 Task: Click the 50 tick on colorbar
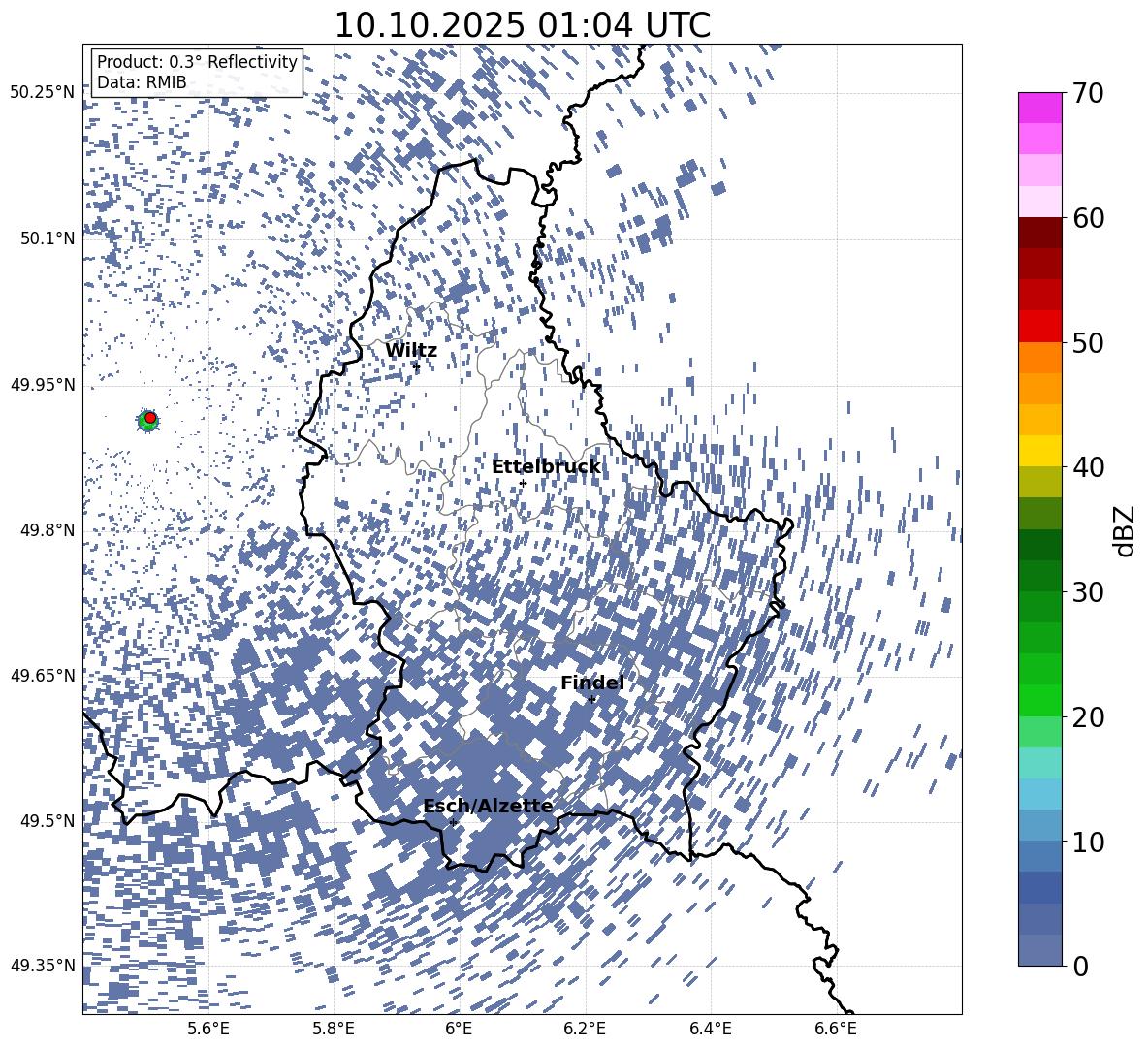[x=1088, y=342]
